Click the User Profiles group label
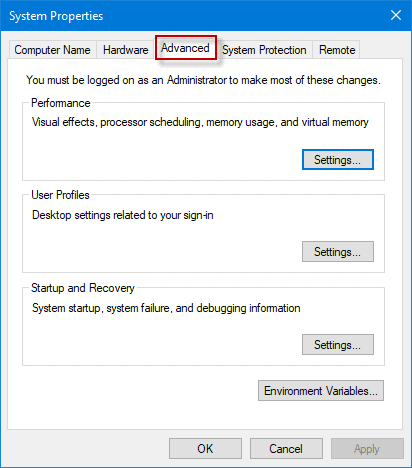This screenshot has height=468, width=412. pos(60,195)
